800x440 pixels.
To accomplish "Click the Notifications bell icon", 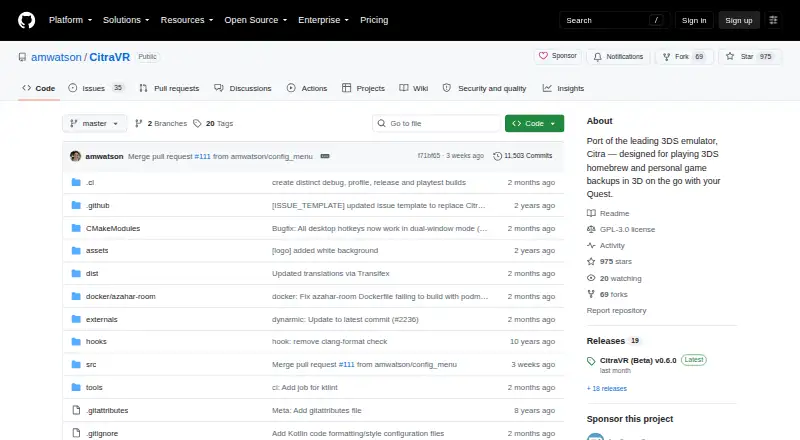I will [597, 57].
